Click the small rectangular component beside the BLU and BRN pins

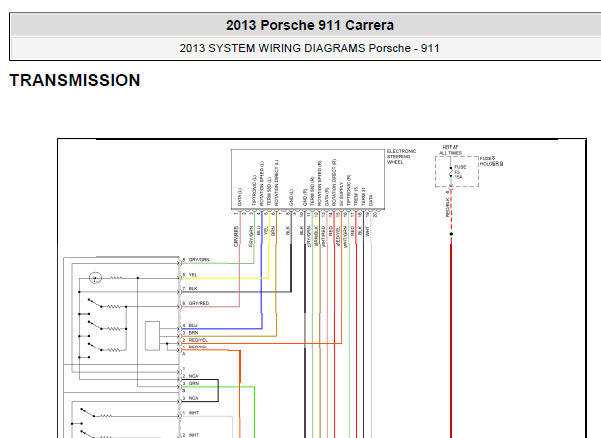152,336
